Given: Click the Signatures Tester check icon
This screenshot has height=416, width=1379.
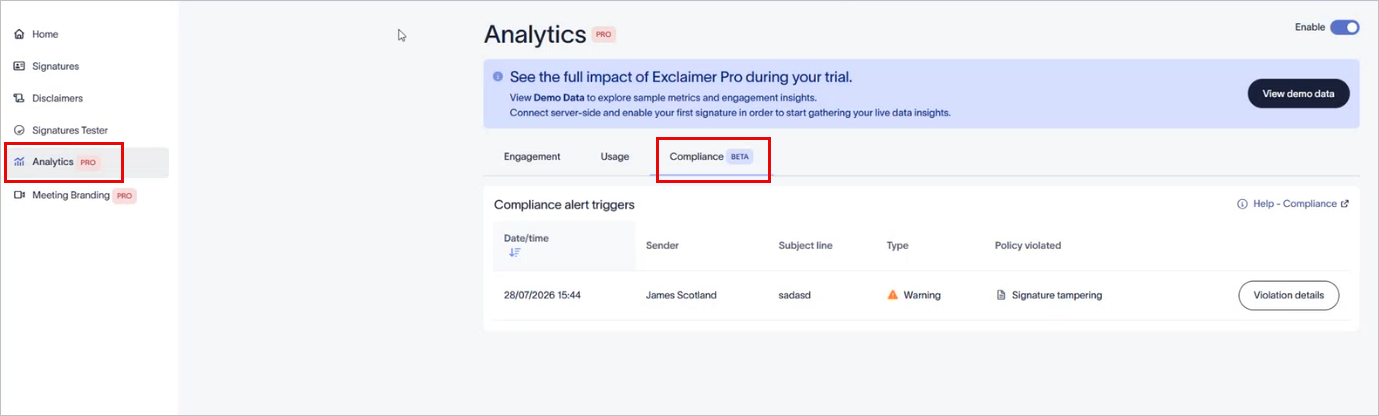Looking at the screenshot, I should tap(19, 130).
